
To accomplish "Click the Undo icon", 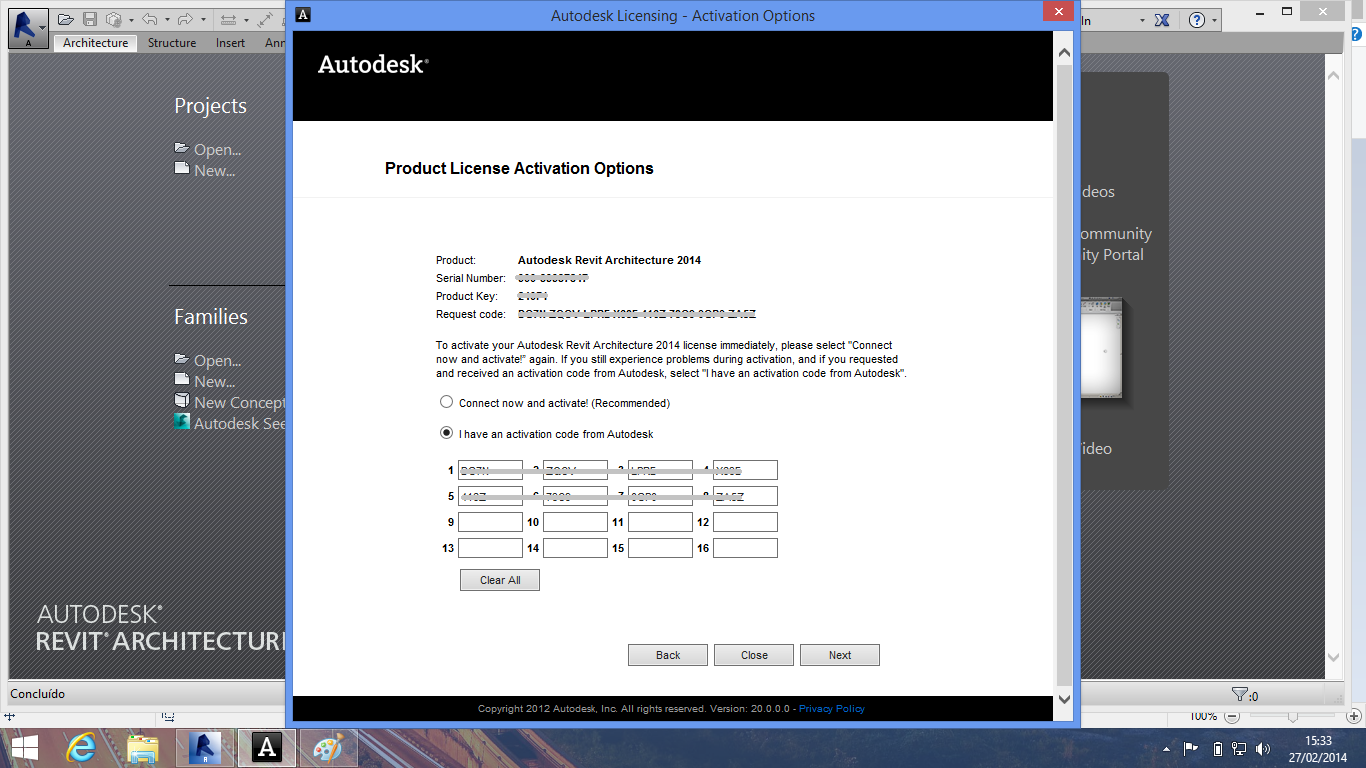I will click(x=150, y=18).
